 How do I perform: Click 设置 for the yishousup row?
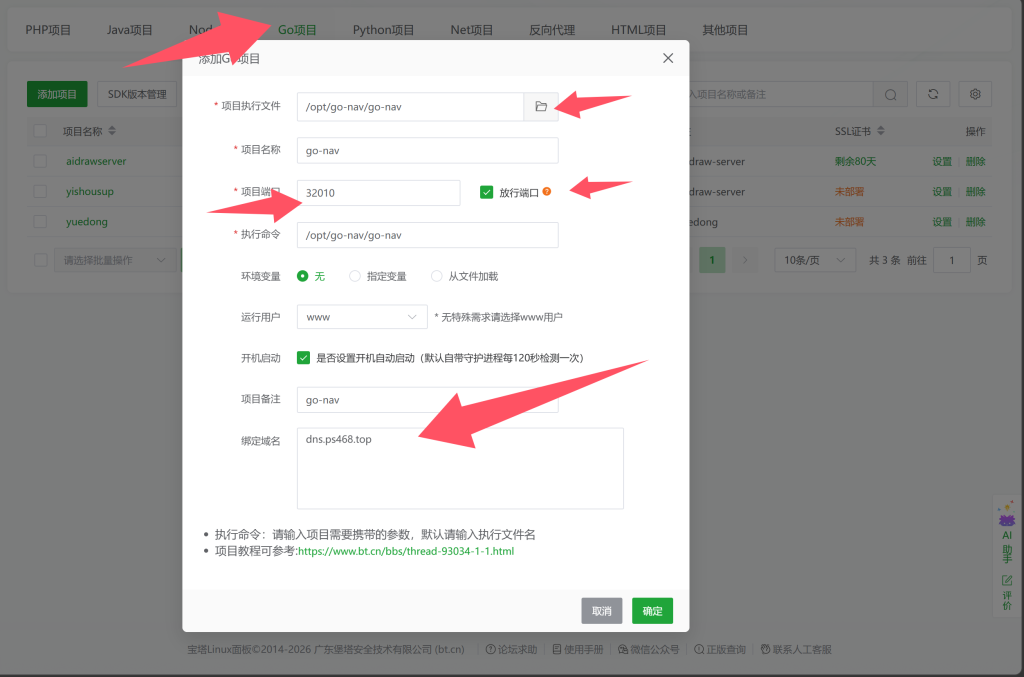coord(942,191)
